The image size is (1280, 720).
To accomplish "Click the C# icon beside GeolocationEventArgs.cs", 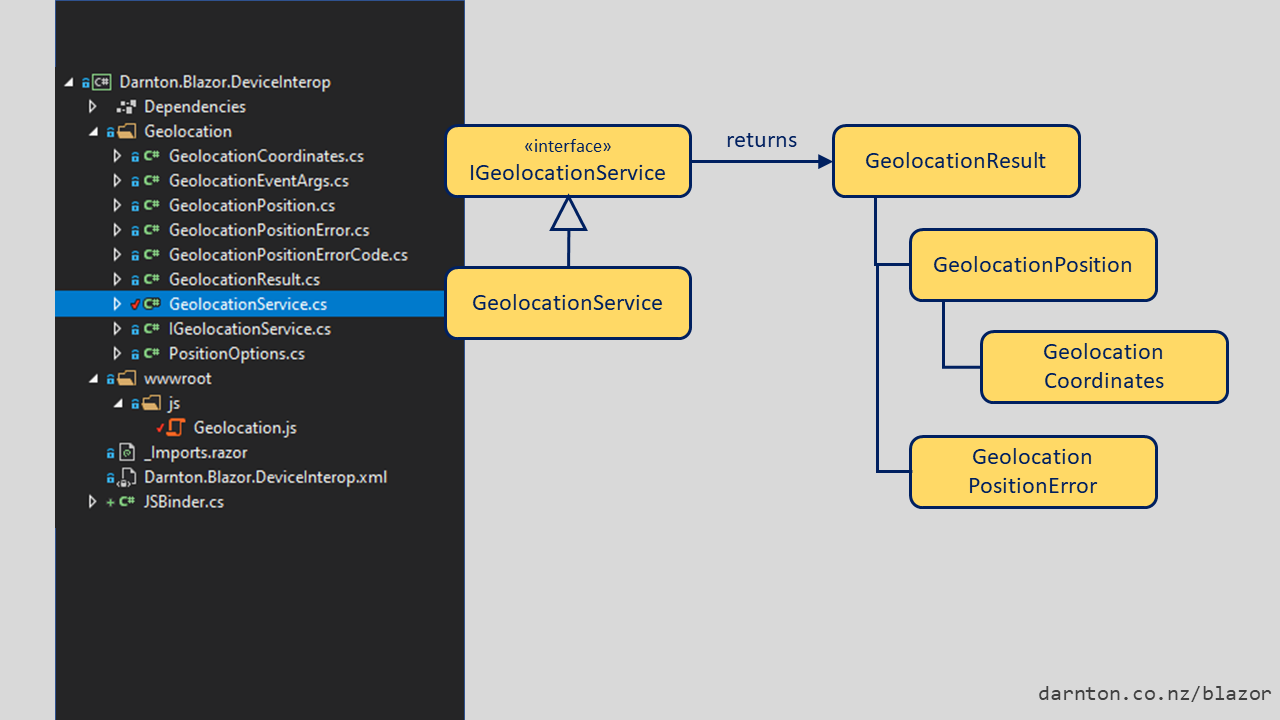I will [151, 181].
